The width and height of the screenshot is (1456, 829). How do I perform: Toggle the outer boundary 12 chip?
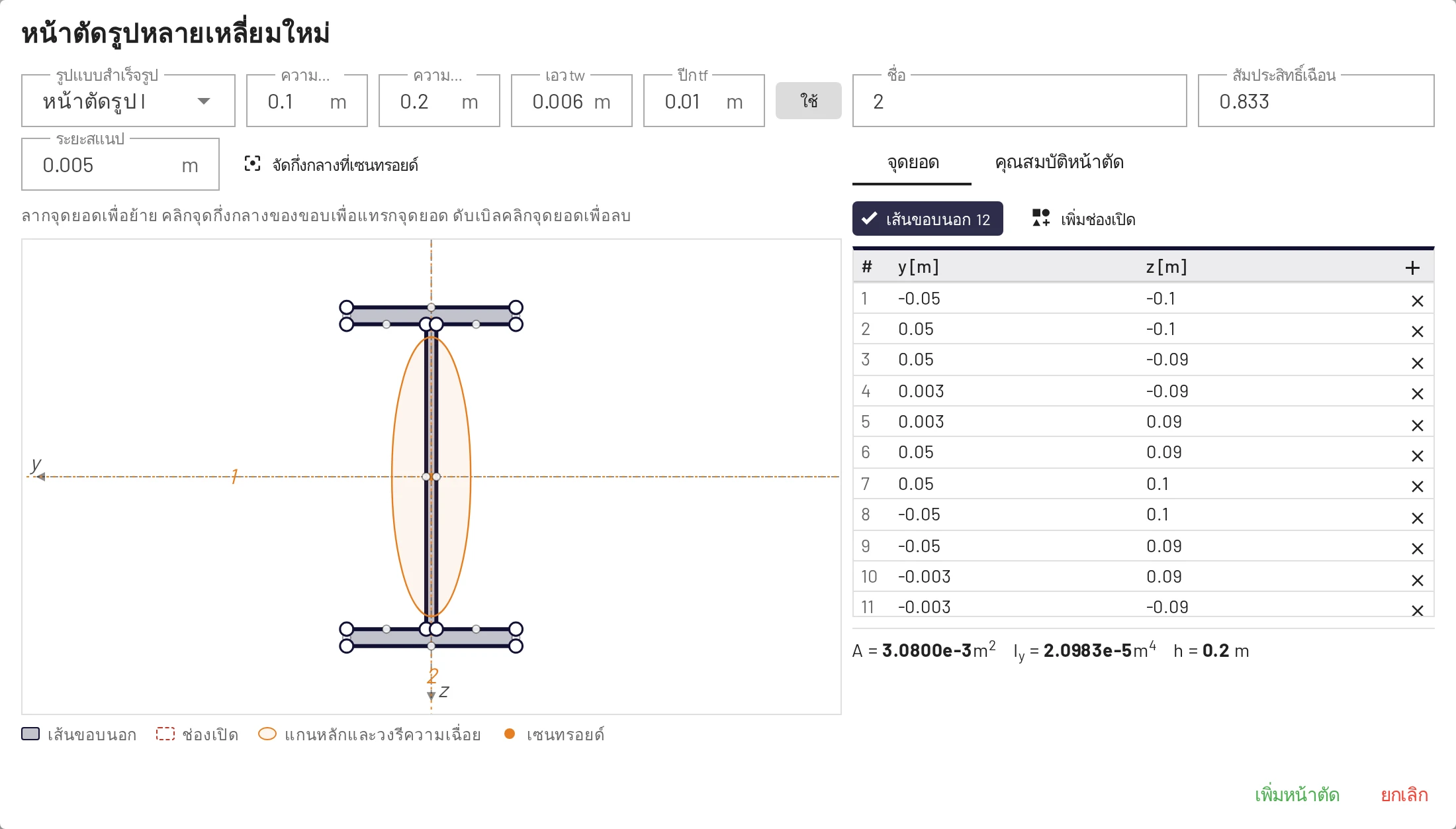(927, 219)
